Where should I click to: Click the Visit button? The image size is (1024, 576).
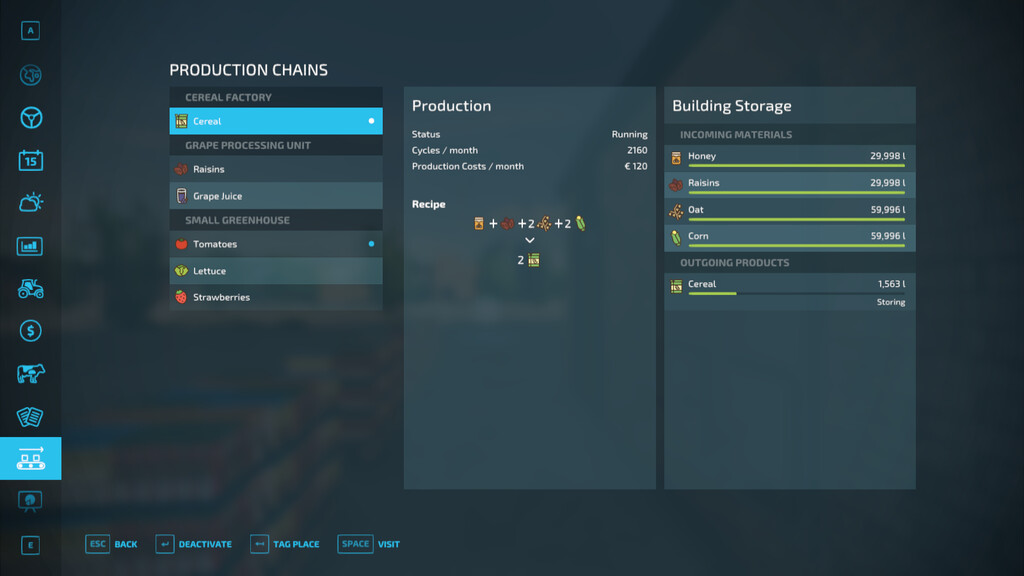point(369,544)
